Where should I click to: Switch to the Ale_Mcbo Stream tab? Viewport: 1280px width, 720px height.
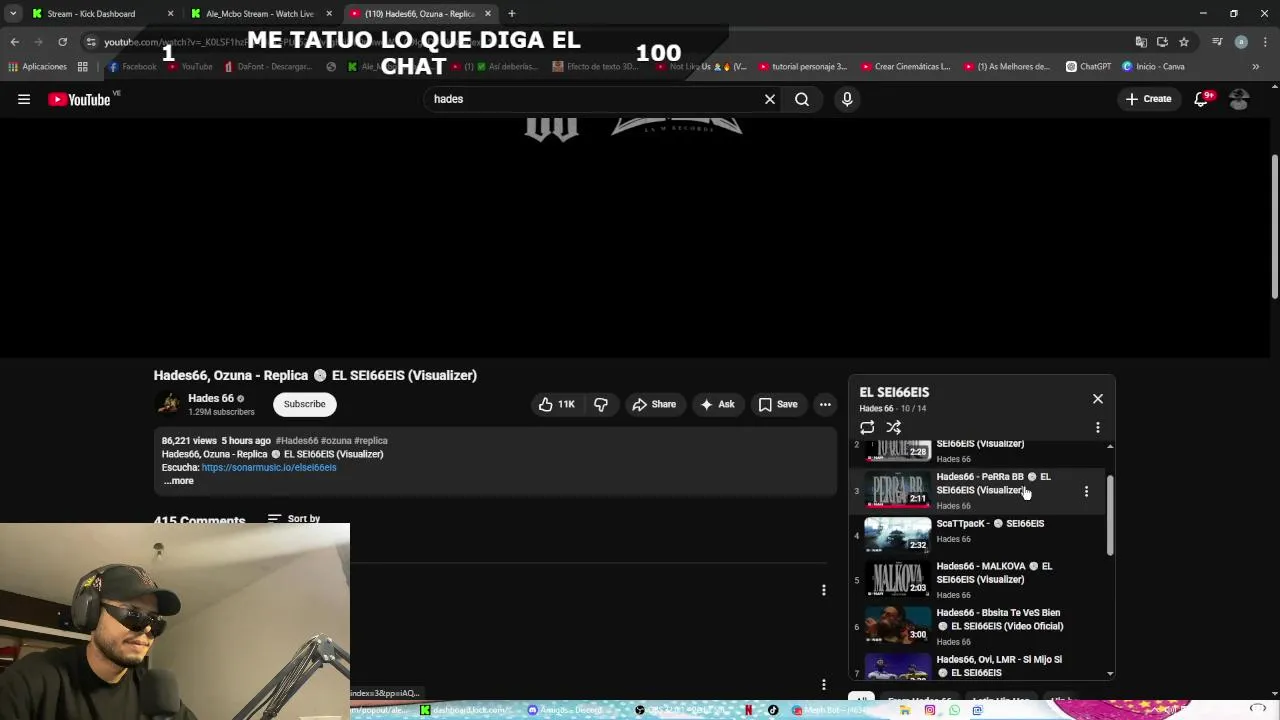(260, 14)
